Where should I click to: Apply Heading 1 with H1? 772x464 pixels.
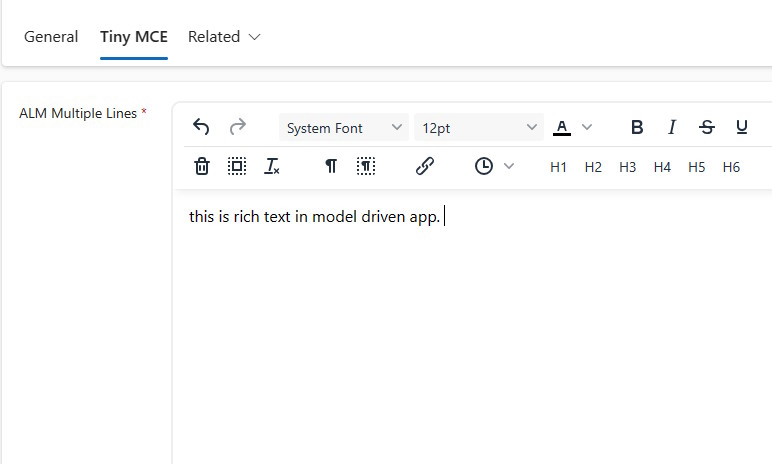pos(558,167)
